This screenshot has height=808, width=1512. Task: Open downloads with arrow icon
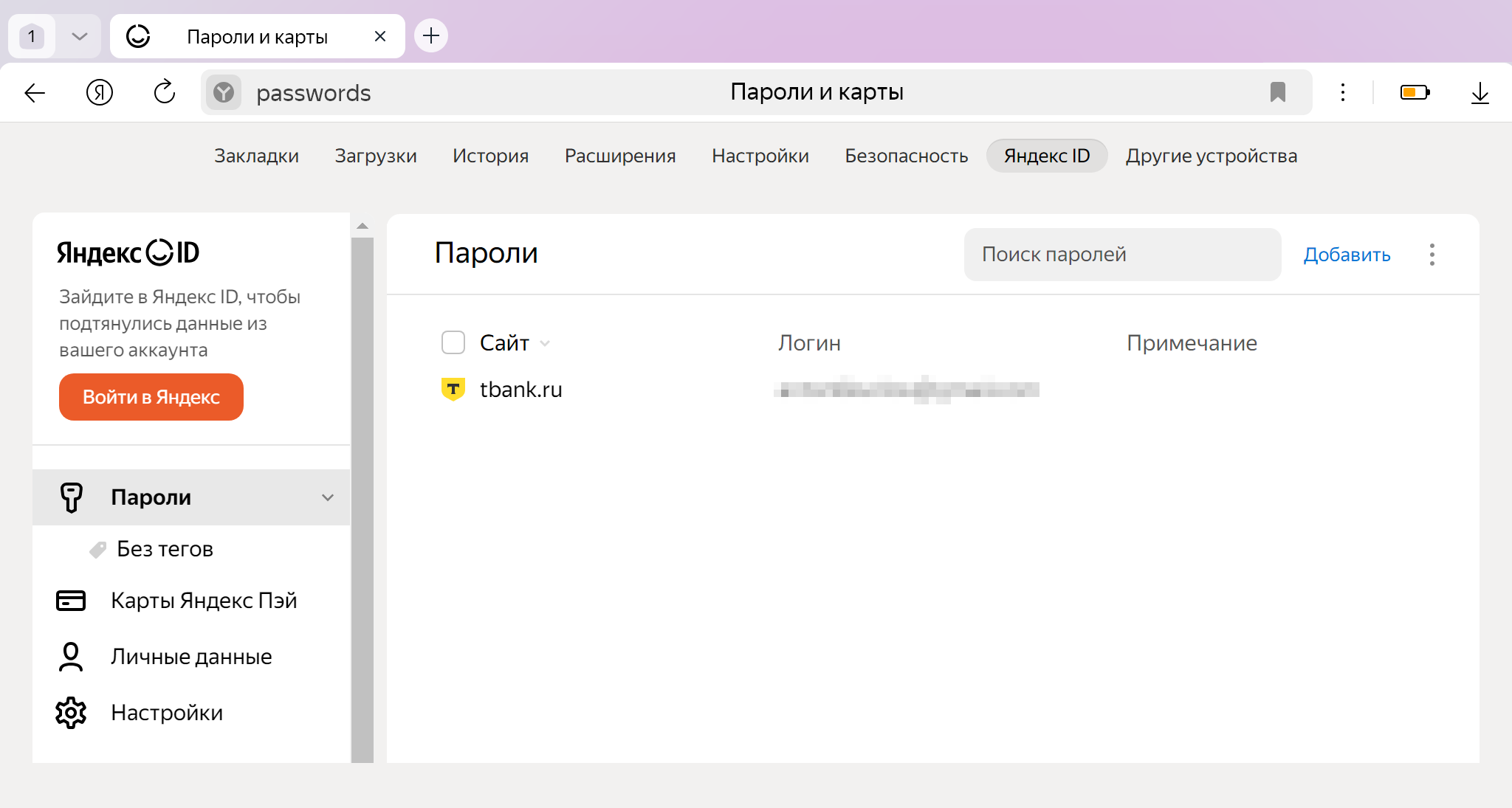pos(1480,93)
